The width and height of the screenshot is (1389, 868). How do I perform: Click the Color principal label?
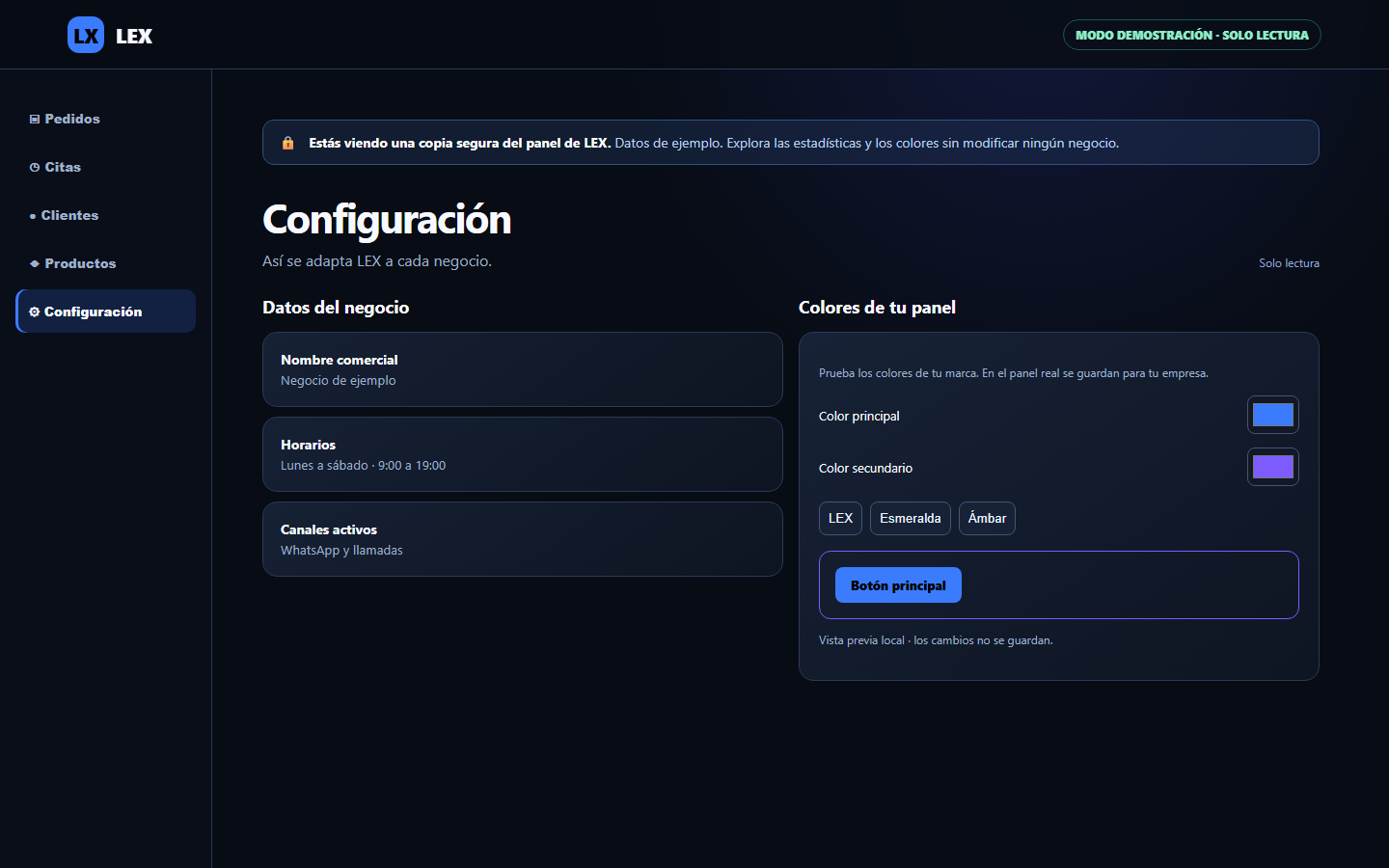[x=859, y=417]
